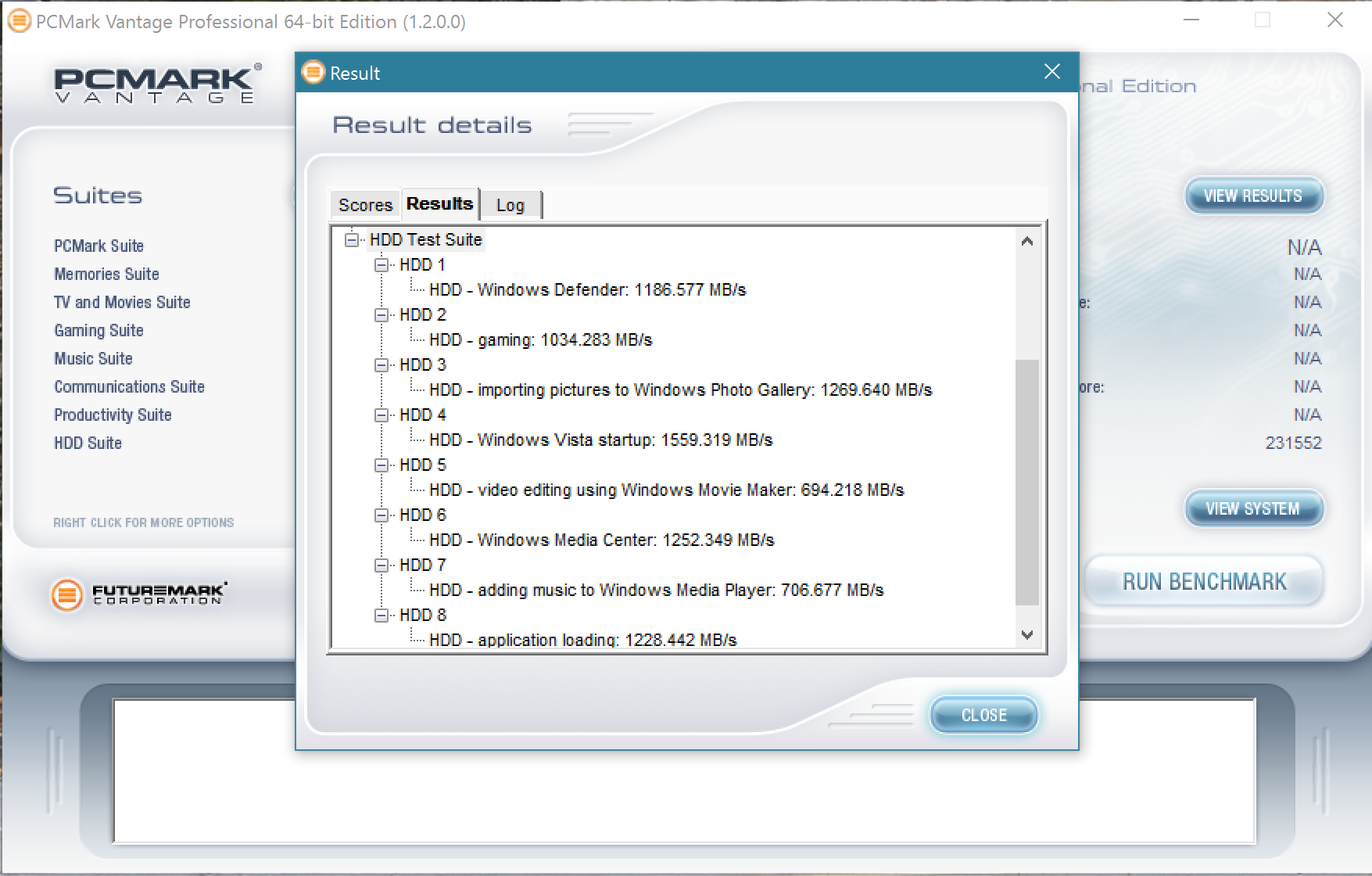This screenshot has width=1372, height=876.
Task: Click the Futuremark orange logo icon
Action: pos(67,595)
